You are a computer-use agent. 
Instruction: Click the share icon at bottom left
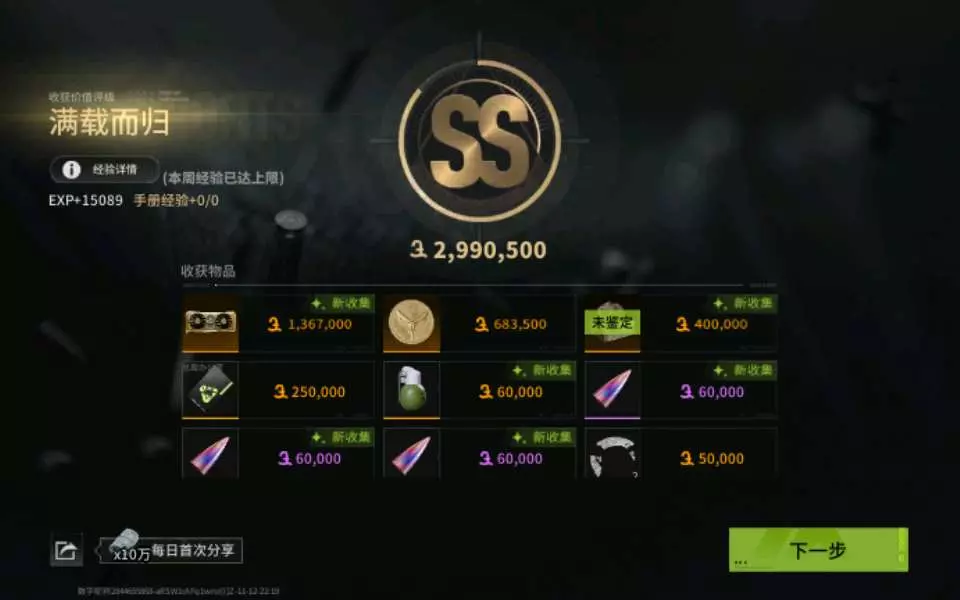click(x=66, y=550)
